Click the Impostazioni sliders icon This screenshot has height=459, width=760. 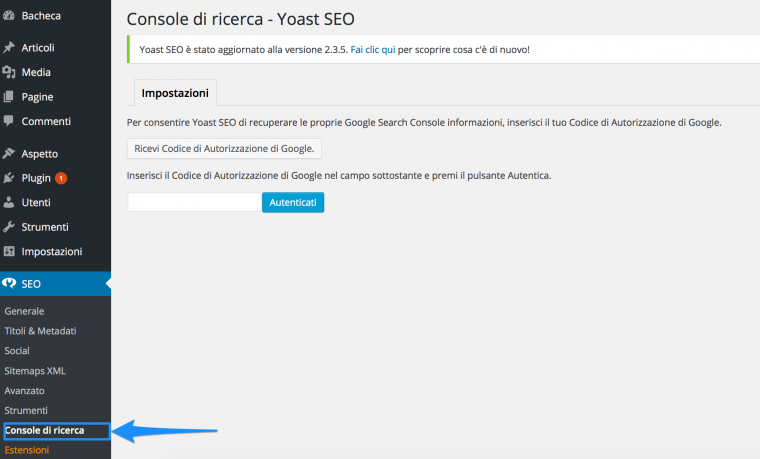pyautogui.click(x=9, y=251)
